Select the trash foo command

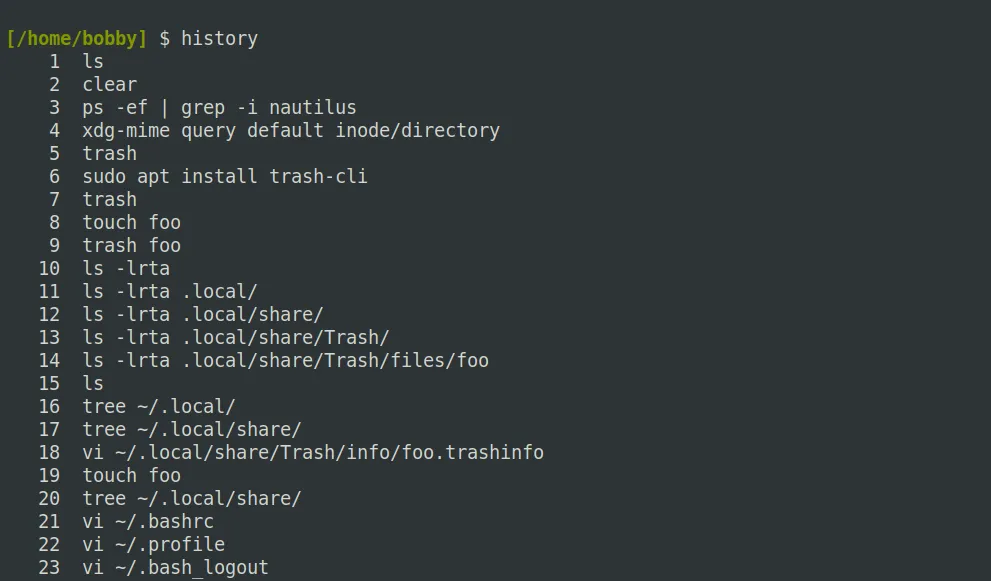pyautogui.click(x=131, y=246)
